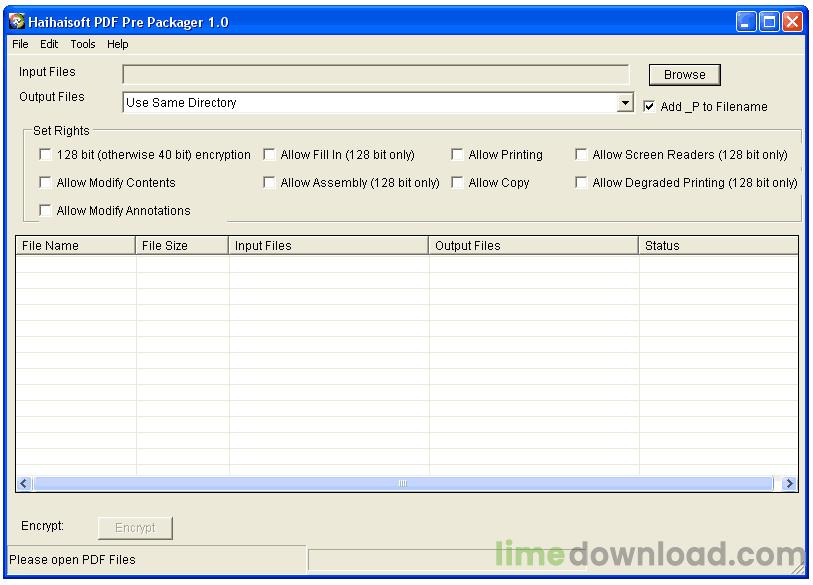The height and width of the screenshot is (585, 813).
Task: Open the File menu
Action: click(20, 44)
